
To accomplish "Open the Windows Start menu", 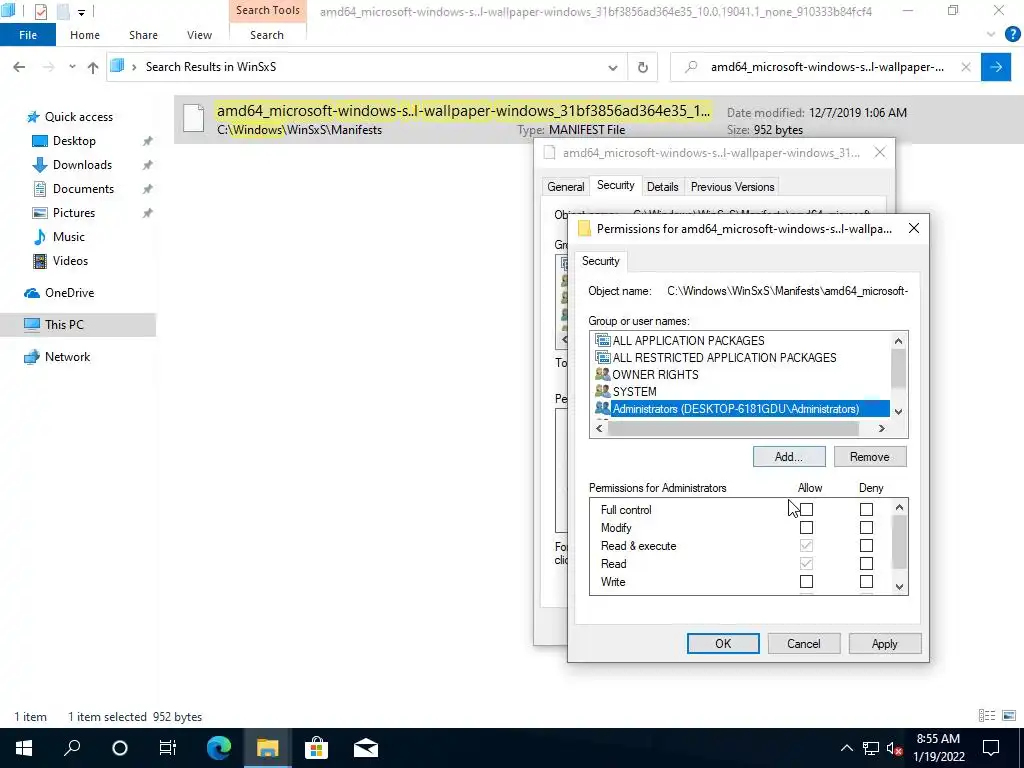I will 24,748.
